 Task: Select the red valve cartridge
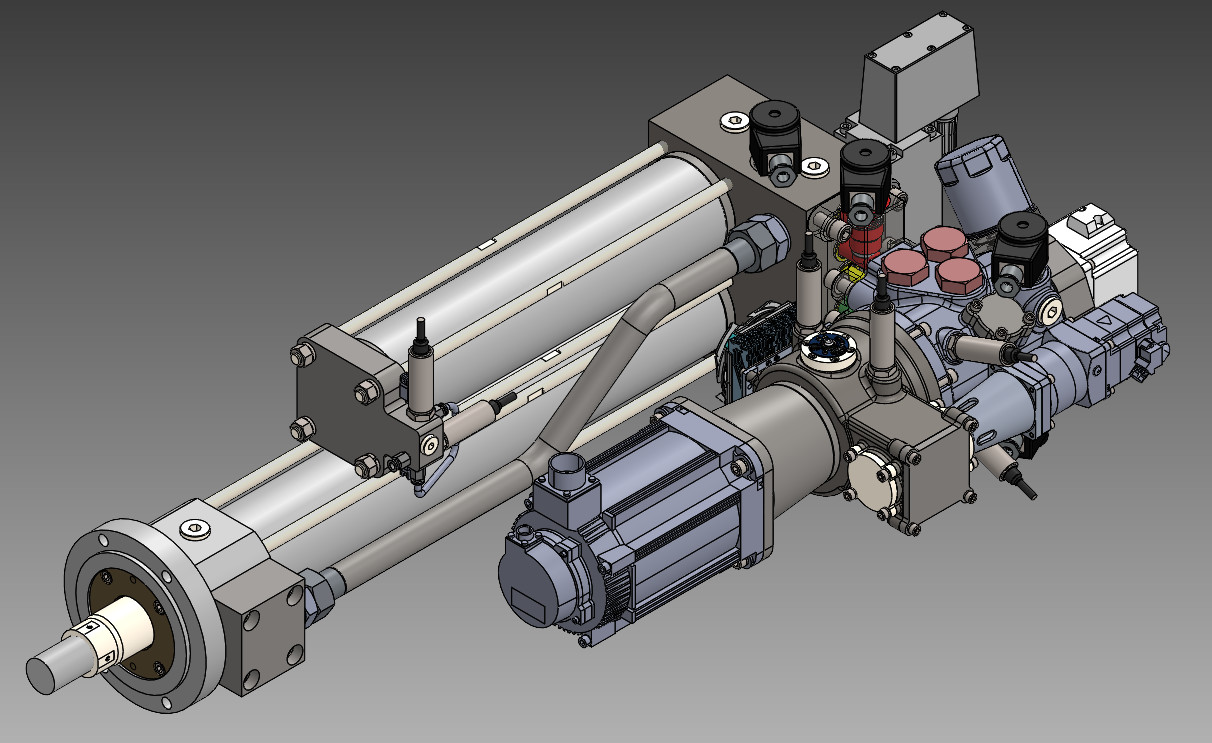click(x=863, y=240)
